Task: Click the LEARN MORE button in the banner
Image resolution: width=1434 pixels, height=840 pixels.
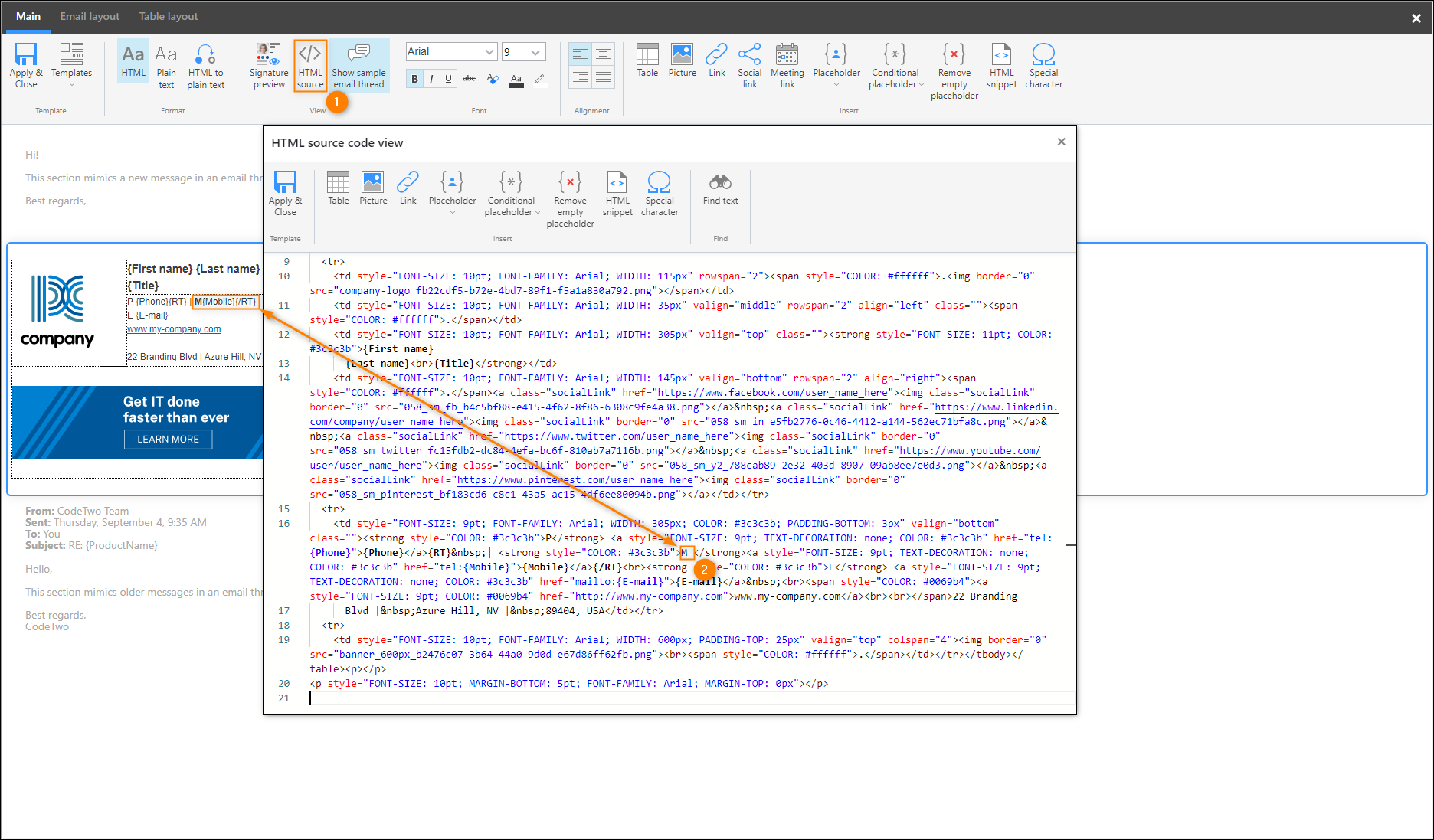Action: click(168, 439)
